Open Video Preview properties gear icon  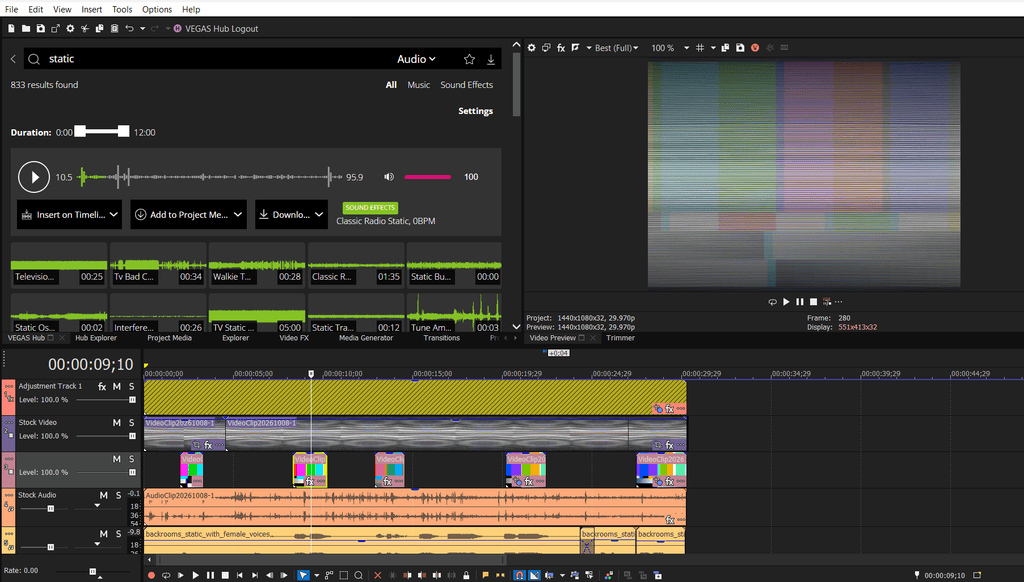pos(532,48)
